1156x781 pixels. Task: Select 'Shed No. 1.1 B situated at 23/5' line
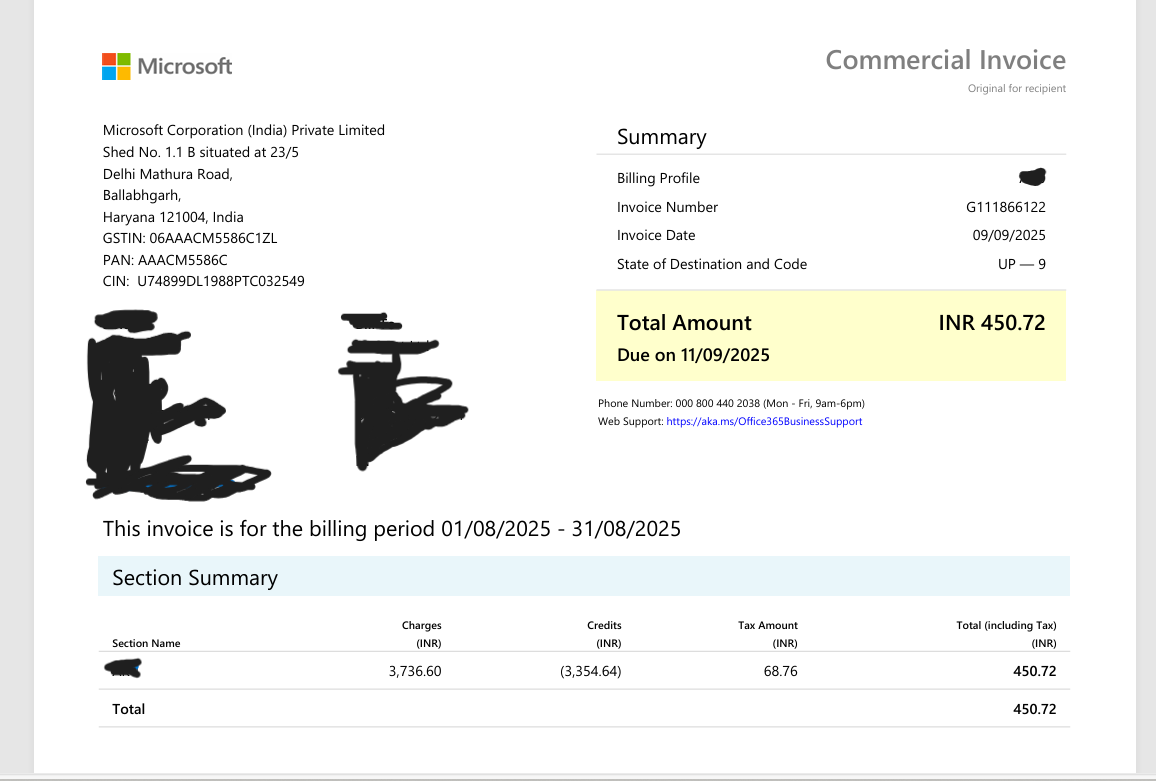pos(201,153)
